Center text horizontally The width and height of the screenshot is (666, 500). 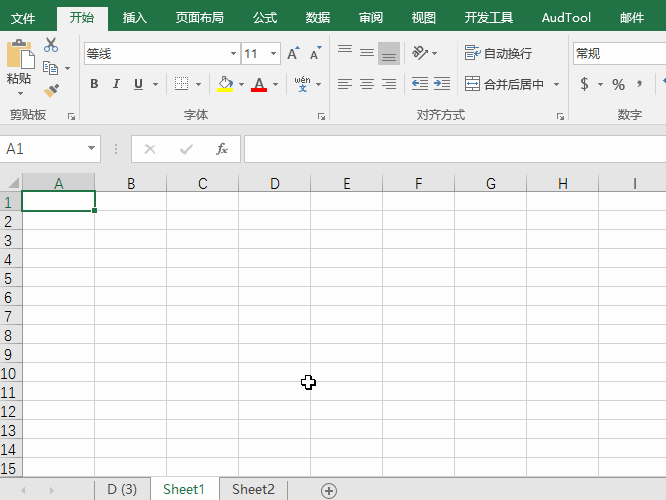point(367,84)
